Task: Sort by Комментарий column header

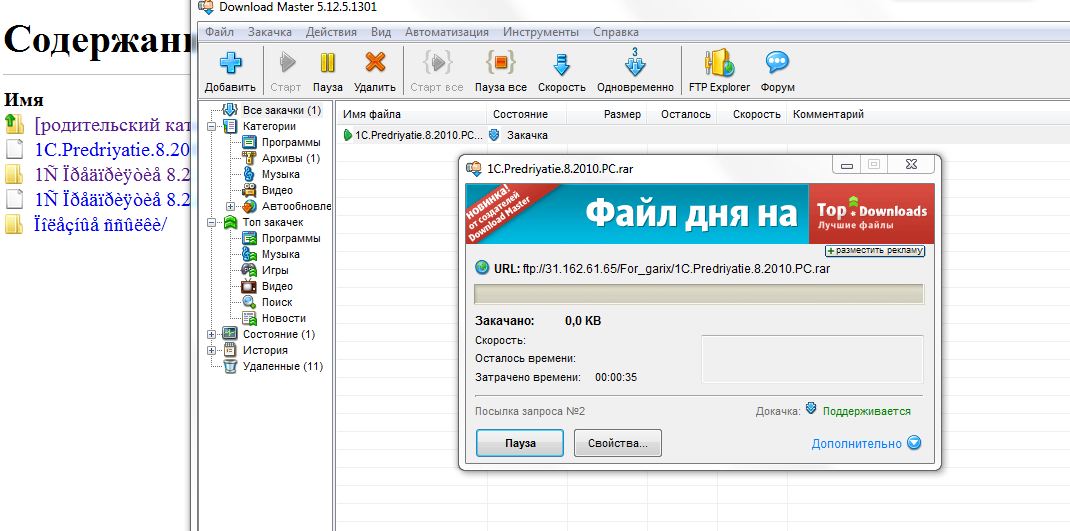Action: pyautogui.click(x=828, y=115)
